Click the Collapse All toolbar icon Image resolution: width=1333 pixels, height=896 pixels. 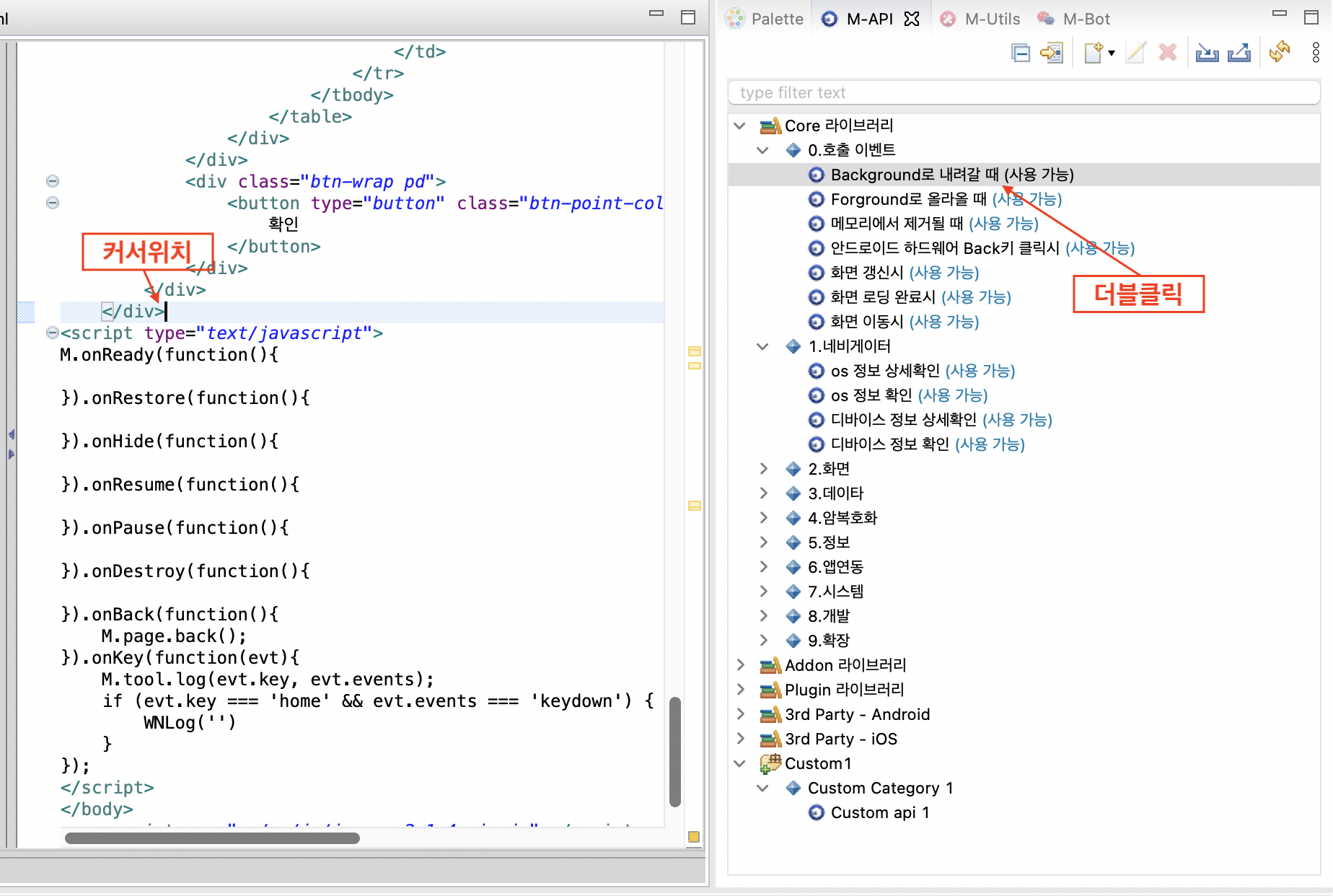pos(1021,52)
